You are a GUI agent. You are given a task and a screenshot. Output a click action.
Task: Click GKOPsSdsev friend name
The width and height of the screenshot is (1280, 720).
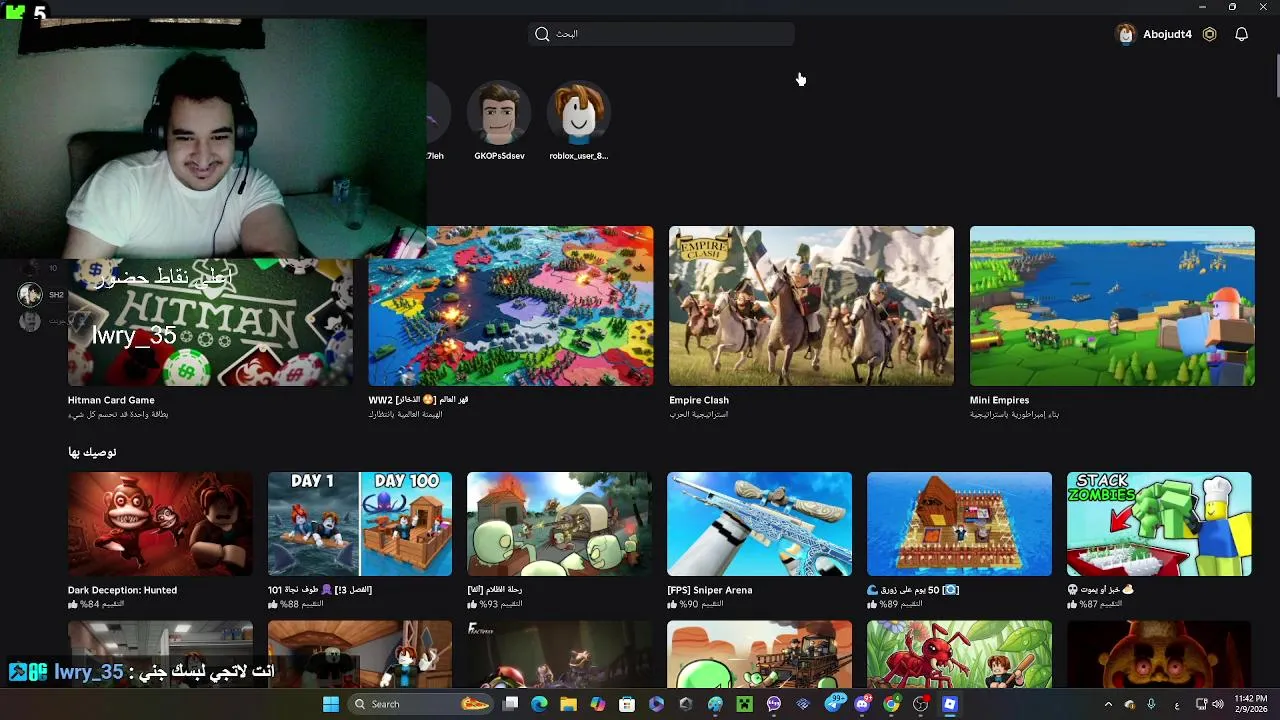click(499, 156)
